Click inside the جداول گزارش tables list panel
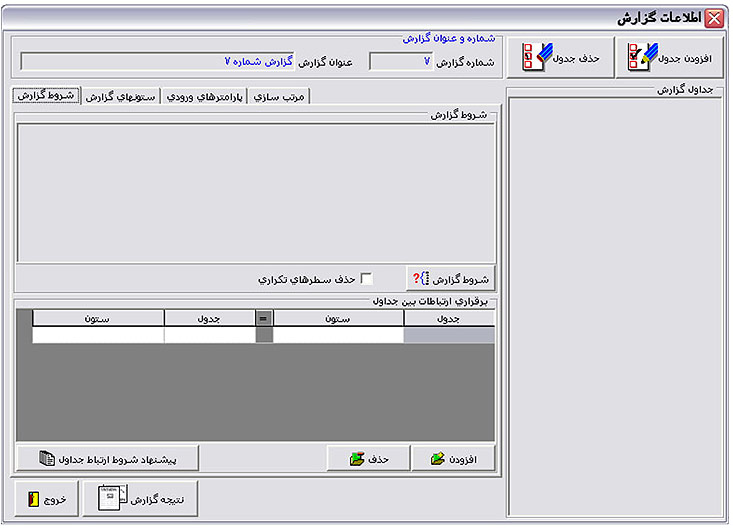Image resolution: width=733 pixels, height=528 pixels. (615, 307)
